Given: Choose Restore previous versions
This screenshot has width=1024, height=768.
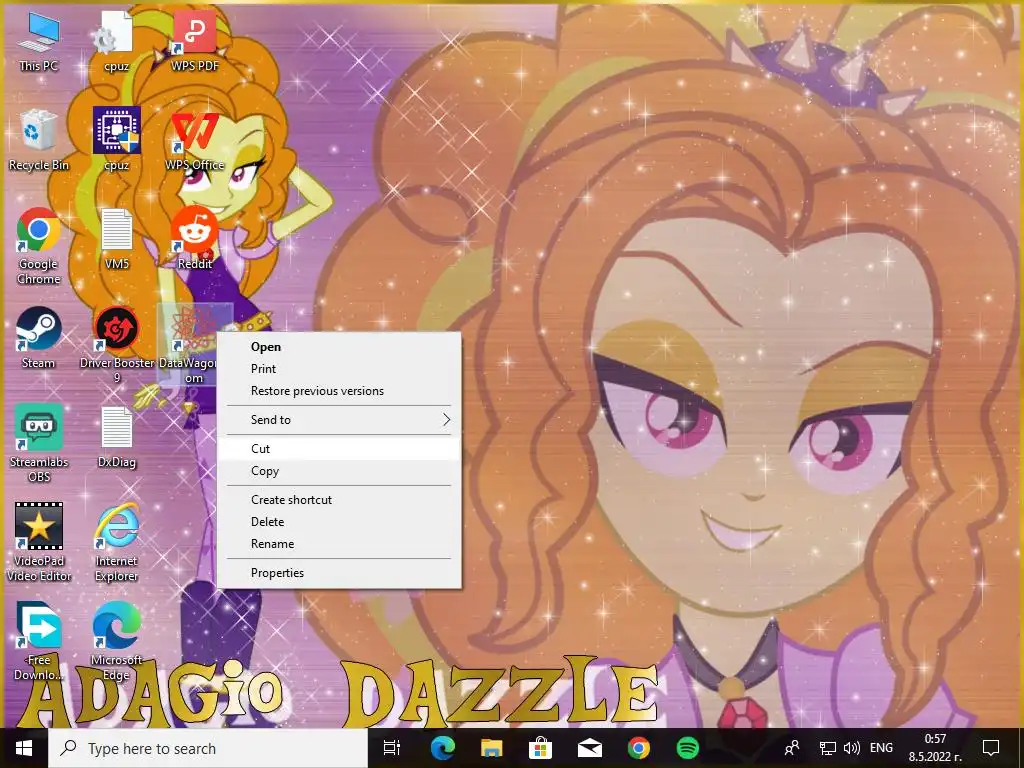Looking at the screenshot, I should tap(339, 391).
